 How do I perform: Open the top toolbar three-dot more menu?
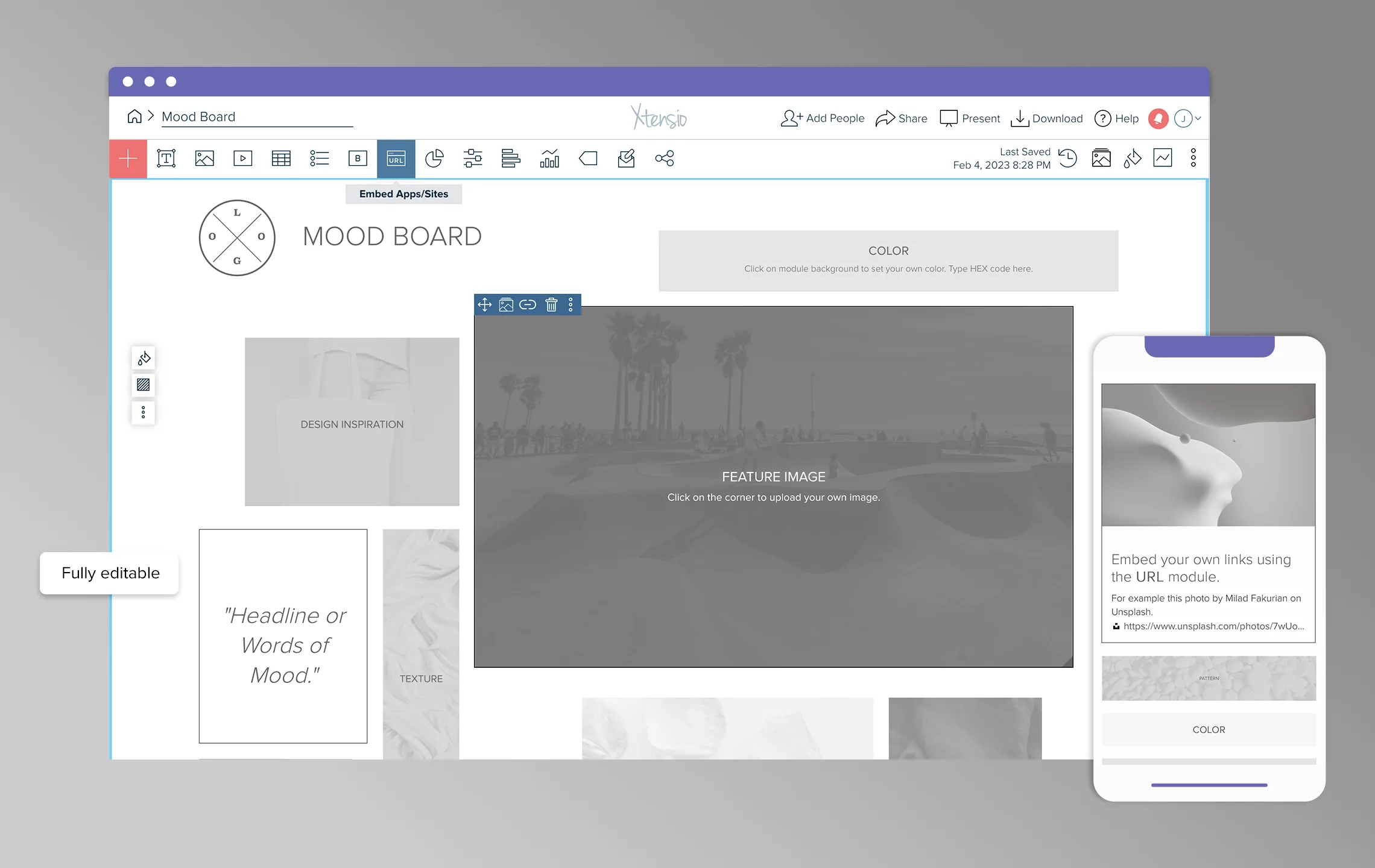[x=1193, y=158]
